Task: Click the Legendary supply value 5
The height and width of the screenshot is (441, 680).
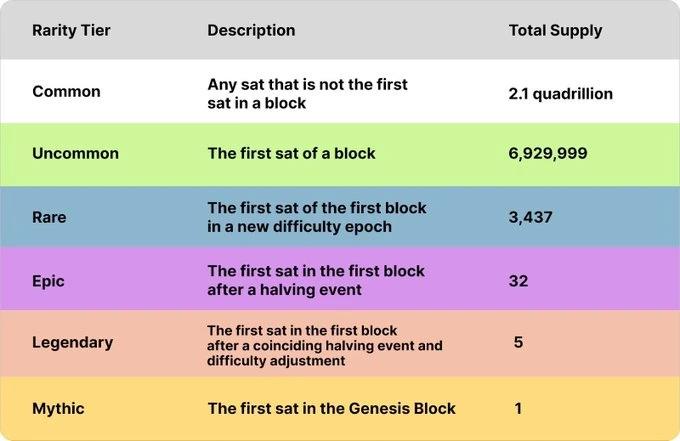Action: point(518,342)
